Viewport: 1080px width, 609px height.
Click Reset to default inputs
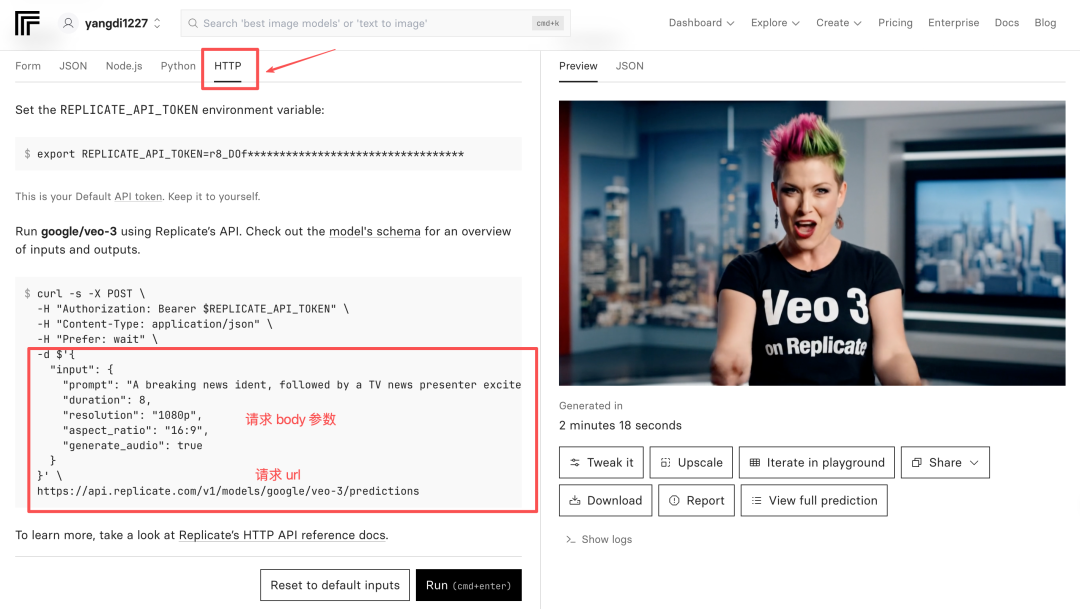334,584
